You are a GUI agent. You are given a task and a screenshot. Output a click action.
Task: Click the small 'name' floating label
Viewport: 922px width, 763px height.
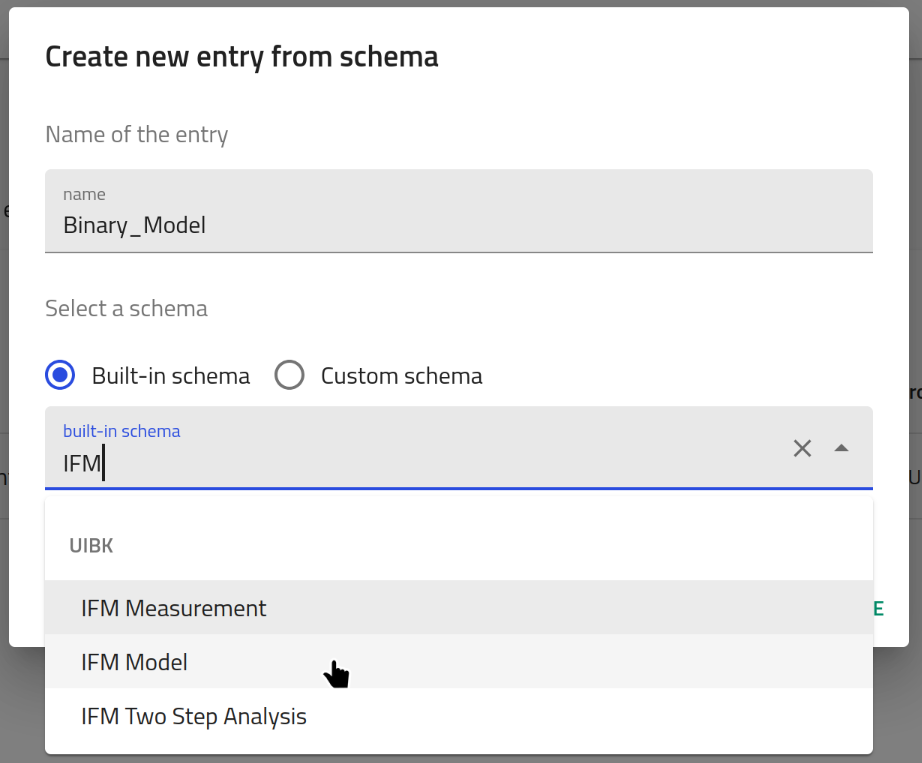click(x=84, y=194)
